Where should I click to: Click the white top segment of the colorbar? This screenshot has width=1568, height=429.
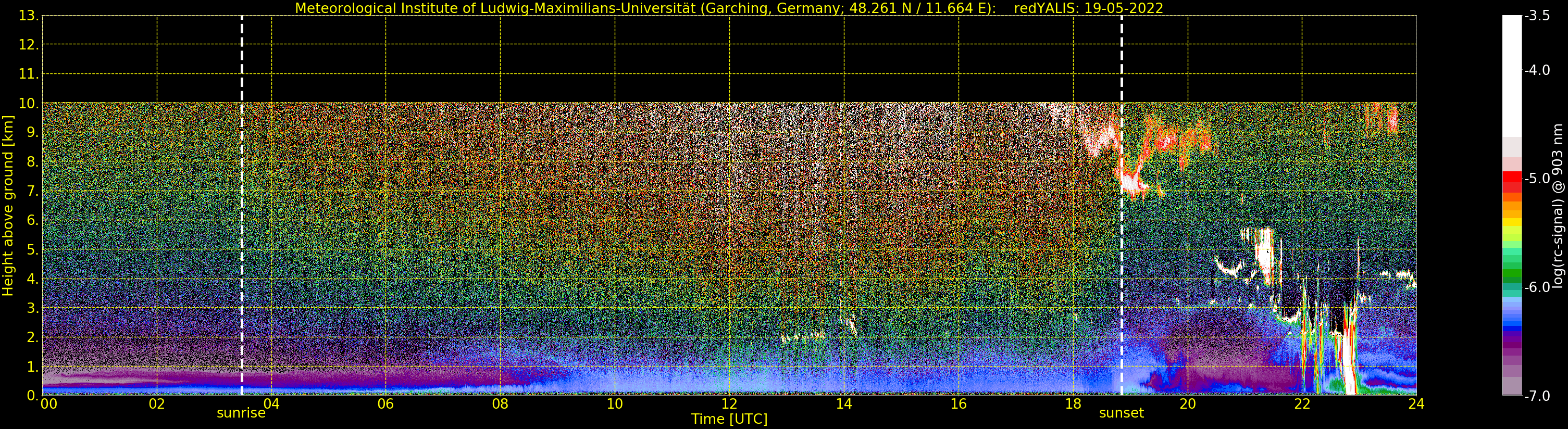pos(1512,76)
